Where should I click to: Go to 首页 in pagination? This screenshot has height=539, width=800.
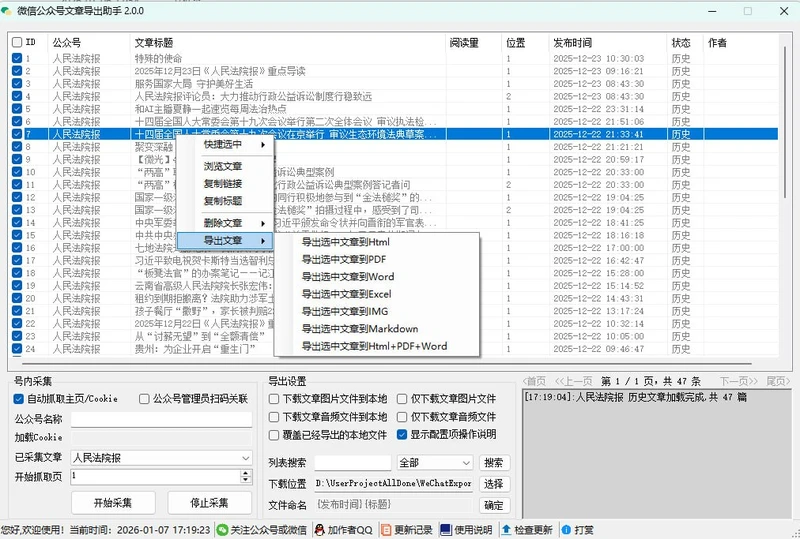coord(534,381)
